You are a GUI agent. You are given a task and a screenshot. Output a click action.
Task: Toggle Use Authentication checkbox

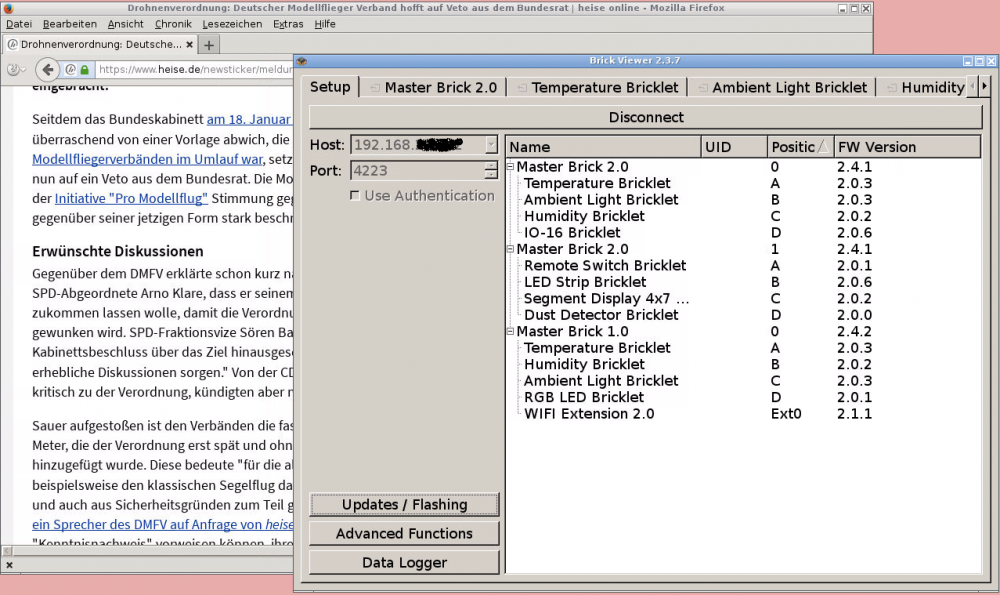[x=355, y=196]
